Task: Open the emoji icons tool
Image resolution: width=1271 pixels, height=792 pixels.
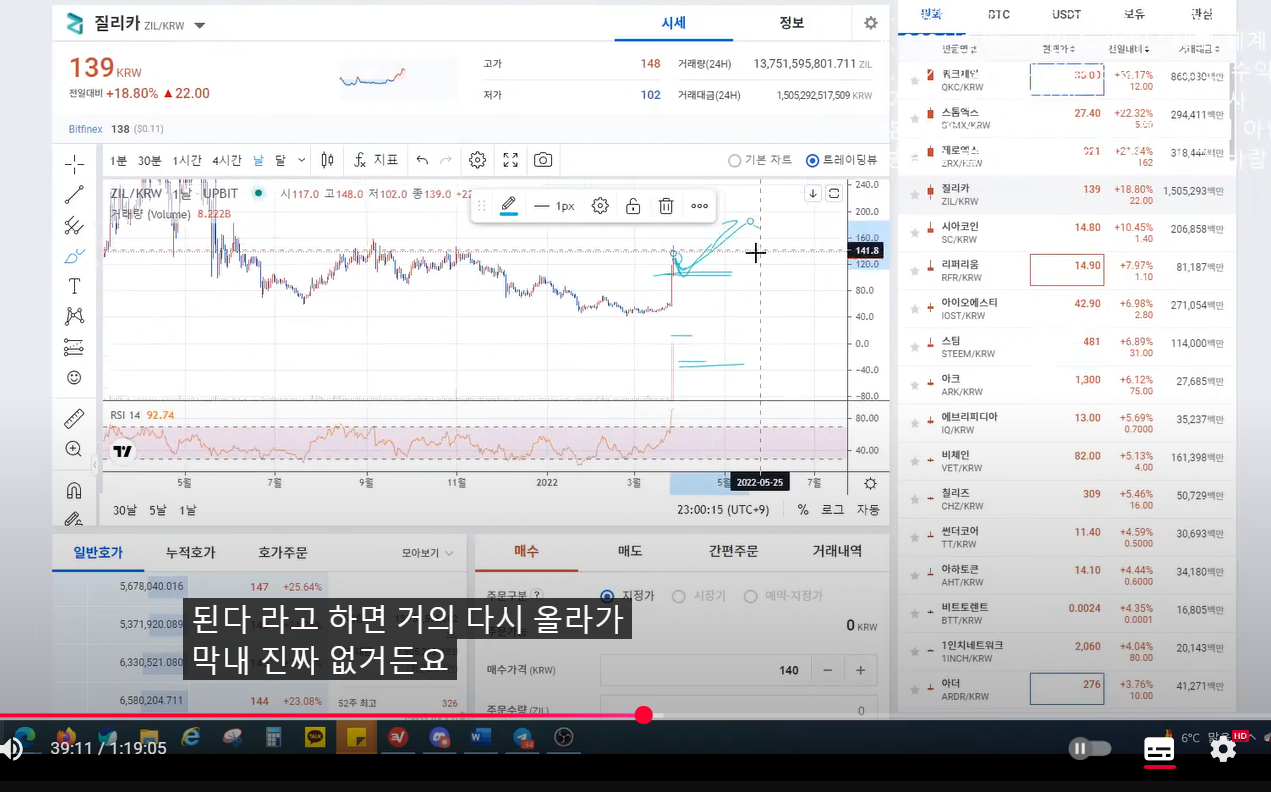Action: pyautogui.click(x=74, y=377)
